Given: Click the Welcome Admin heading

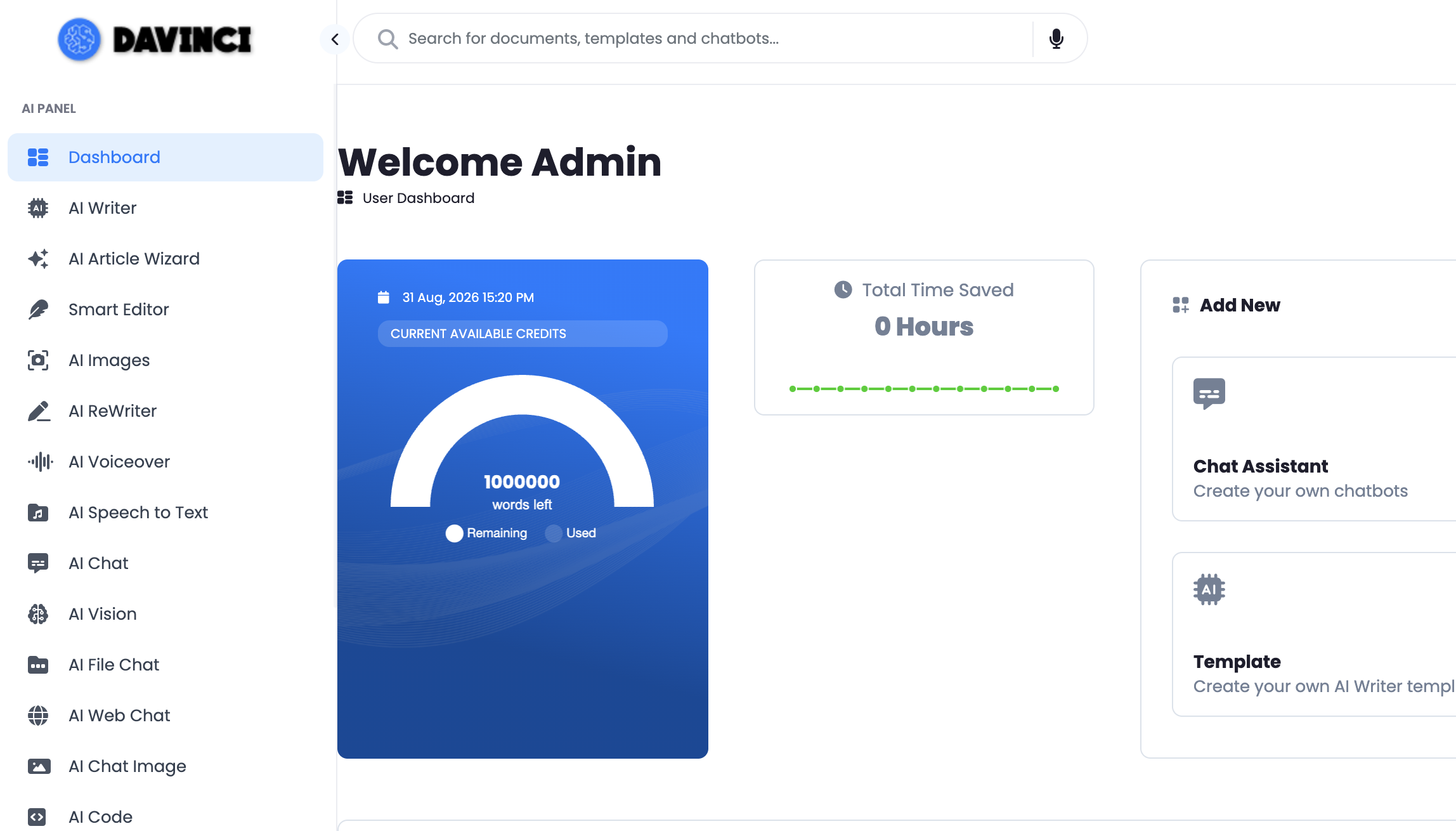Looking at the screenshot, I should [x=500, y=162].
